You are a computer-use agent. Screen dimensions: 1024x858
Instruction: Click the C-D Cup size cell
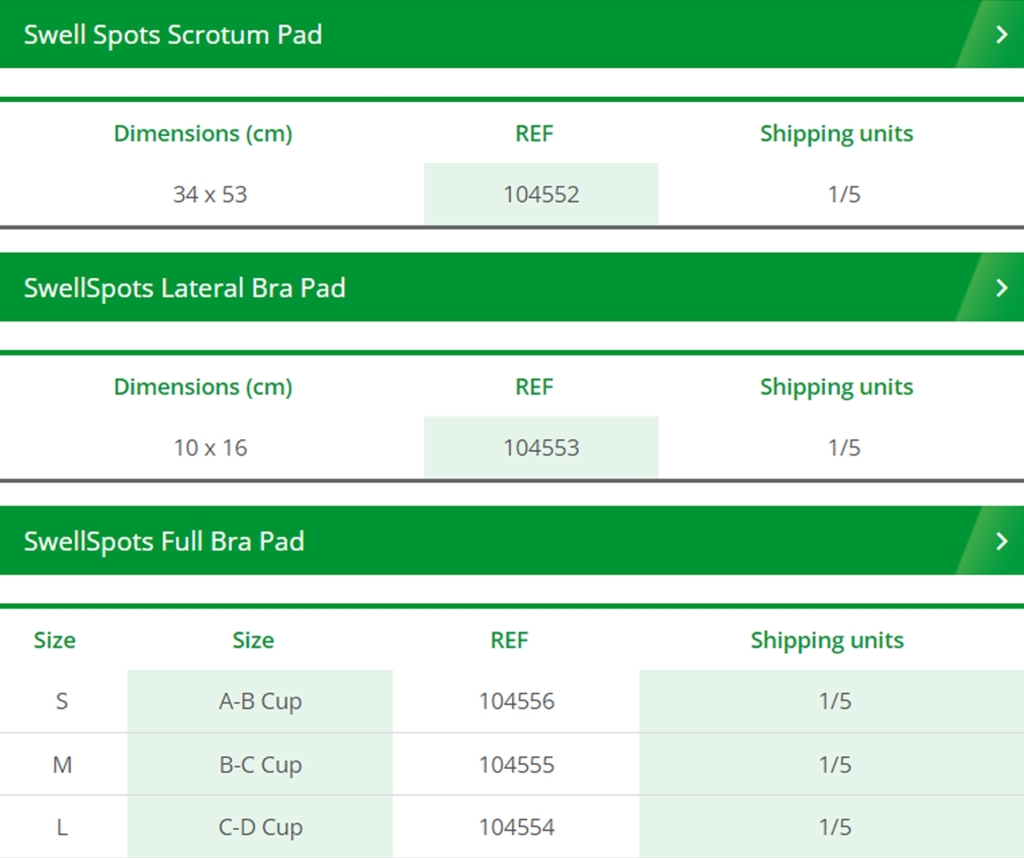[x=261, y=827]
